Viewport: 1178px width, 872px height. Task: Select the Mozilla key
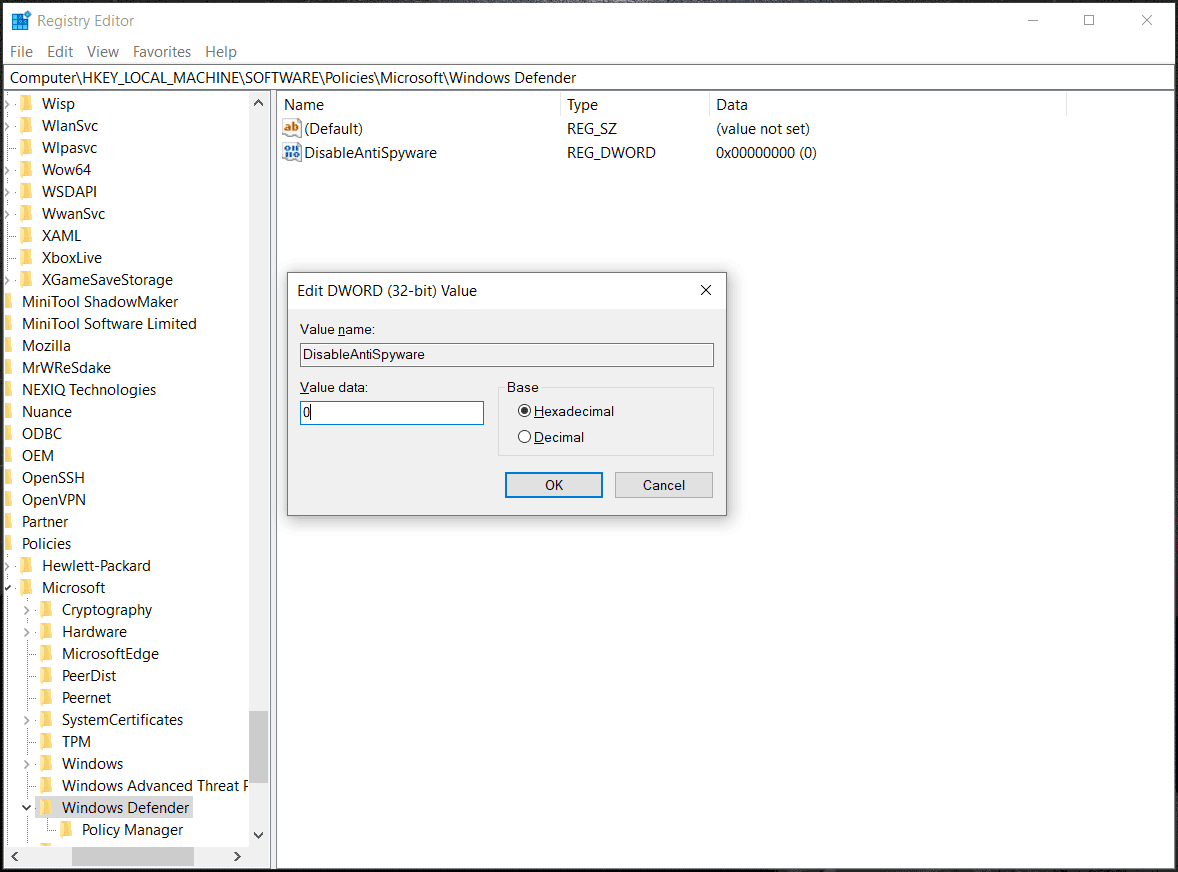click(47, 345)
